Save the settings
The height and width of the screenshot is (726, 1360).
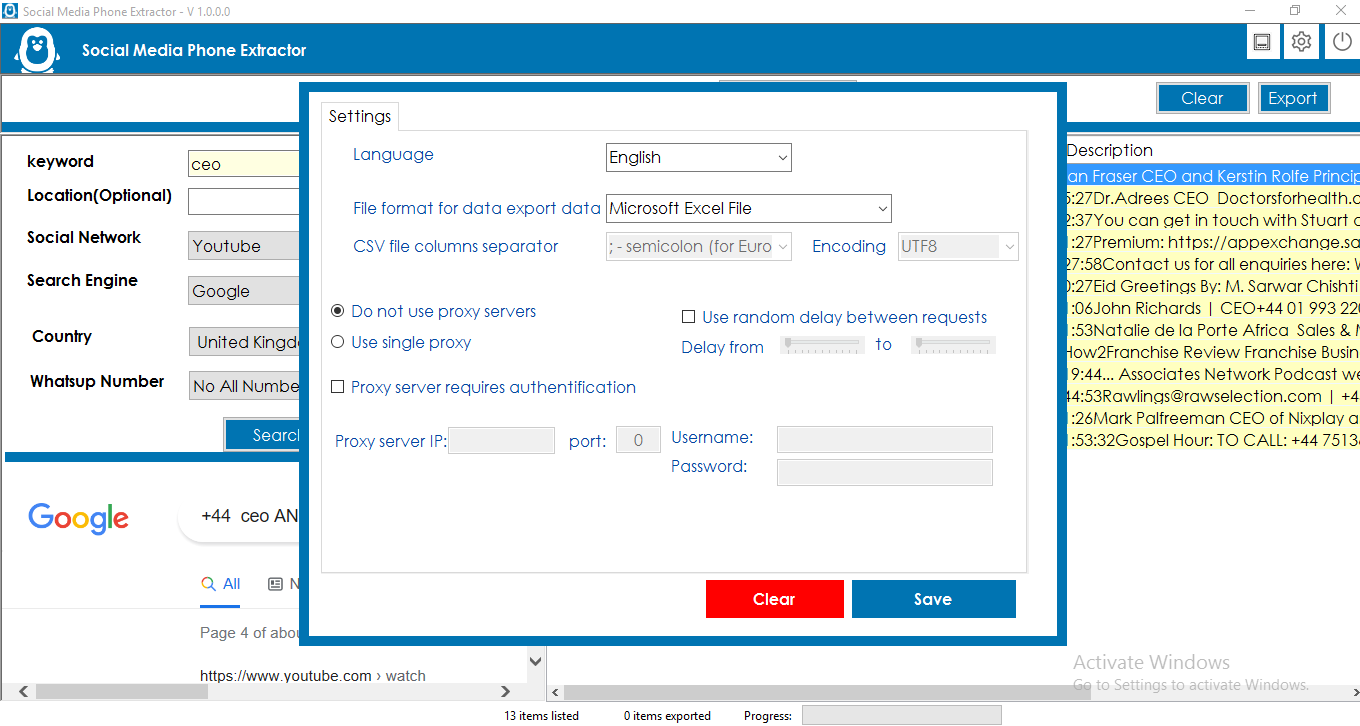click(x=933, y=598)
